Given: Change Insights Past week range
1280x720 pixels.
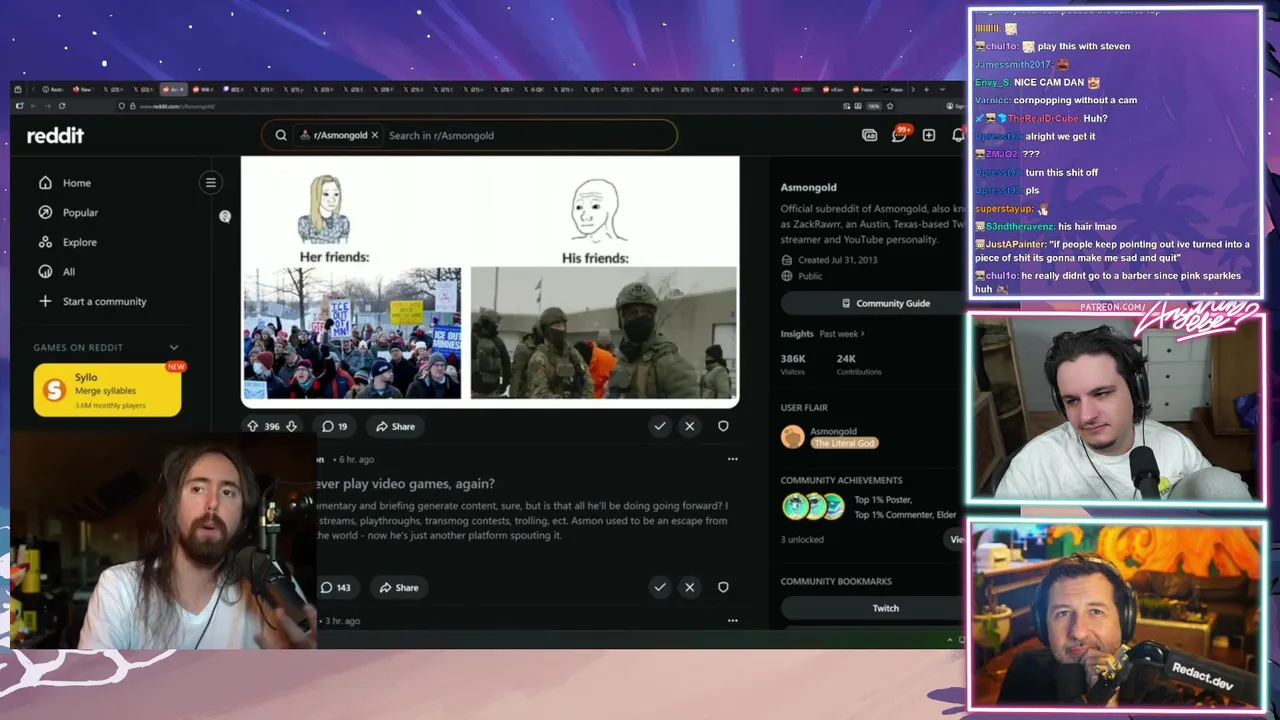Looking at the screenshot, I should pyautogui.click(x=842, y=333).
